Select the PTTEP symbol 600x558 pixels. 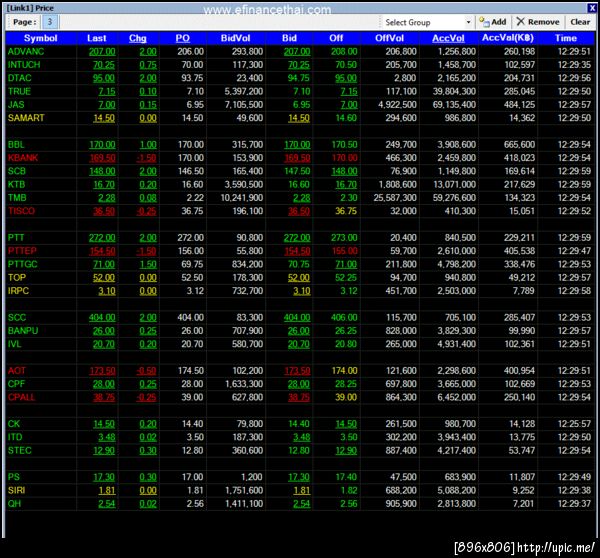pyautogui.click(x=22, y=251)
